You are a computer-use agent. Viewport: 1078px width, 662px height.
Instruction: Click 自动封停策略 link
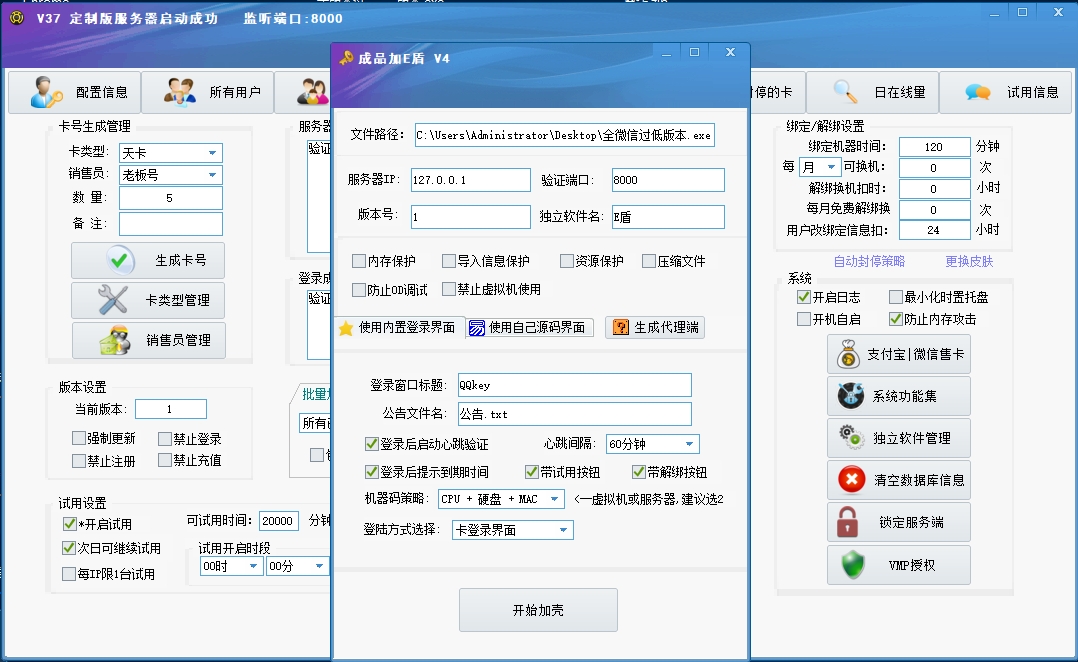tap(869, 261)
